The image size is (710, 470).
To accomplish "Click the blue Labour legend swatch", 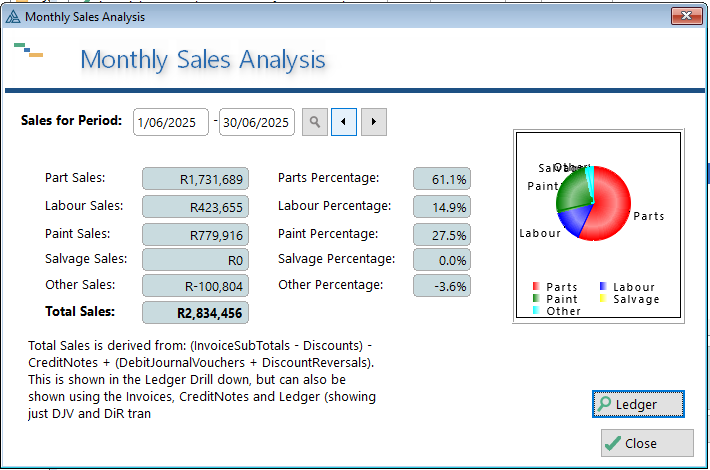I will [x=603, y=286].
